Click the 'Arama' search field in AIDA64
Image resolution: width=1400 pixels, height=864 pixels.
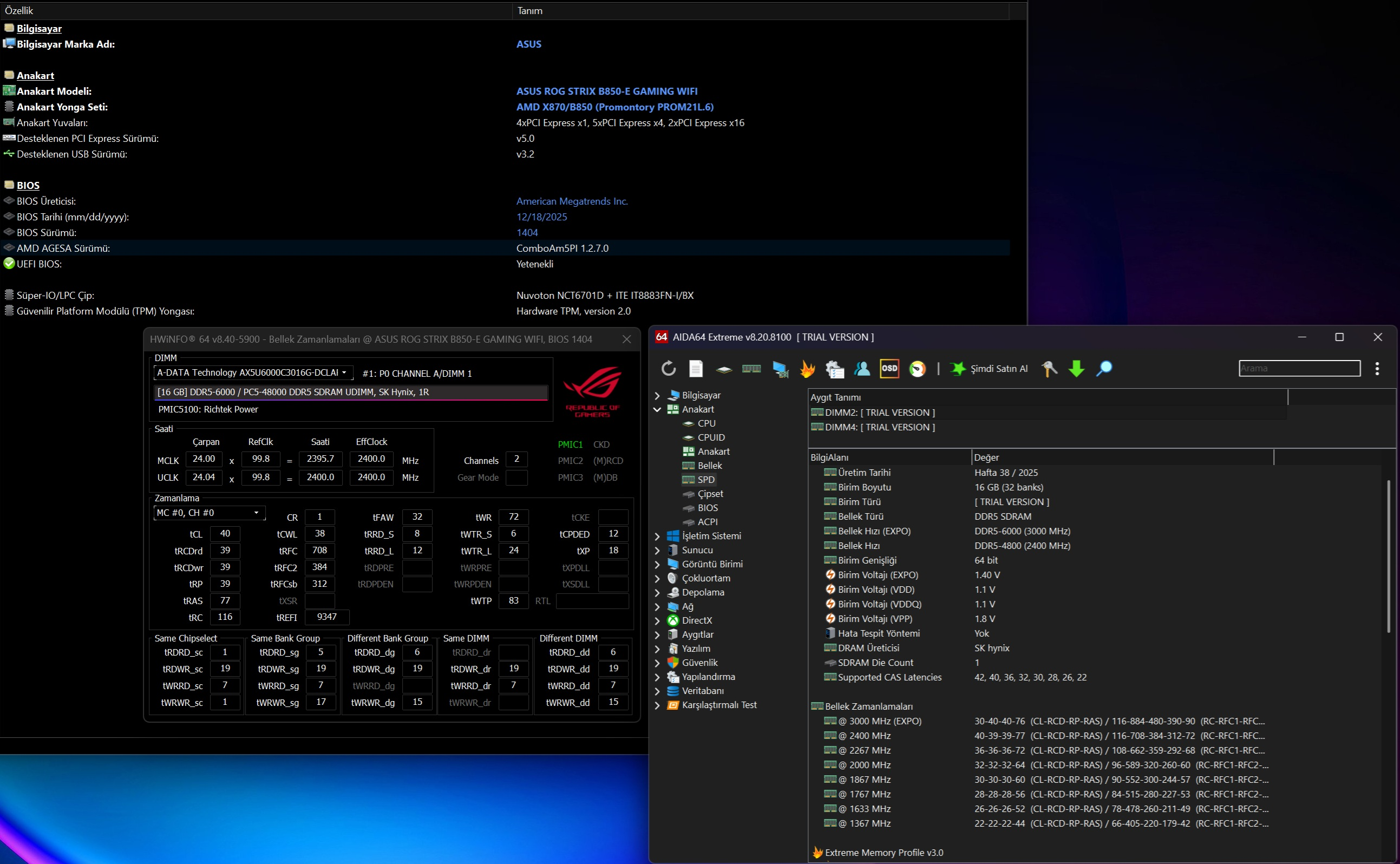click(1299, 369)
